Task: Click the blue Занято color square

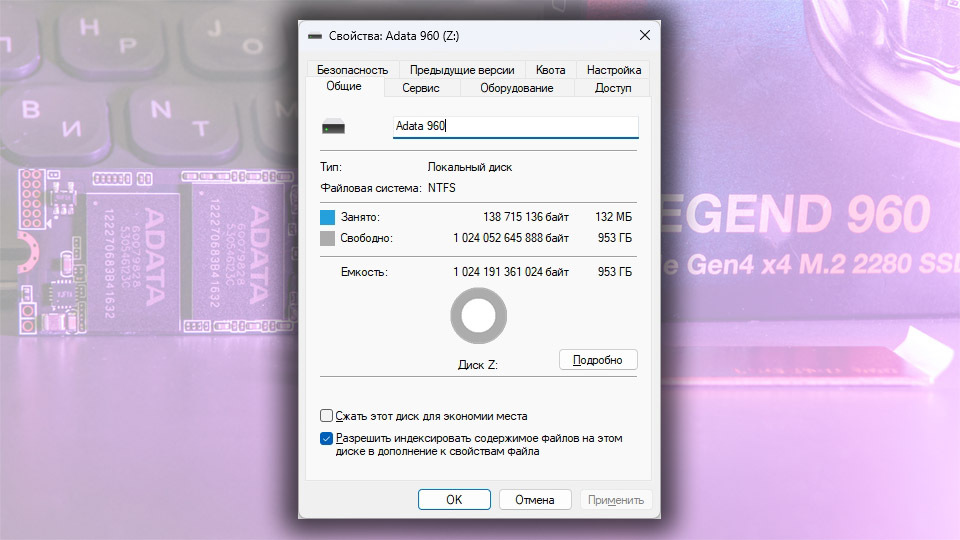Action: click(x=328, y=217)
